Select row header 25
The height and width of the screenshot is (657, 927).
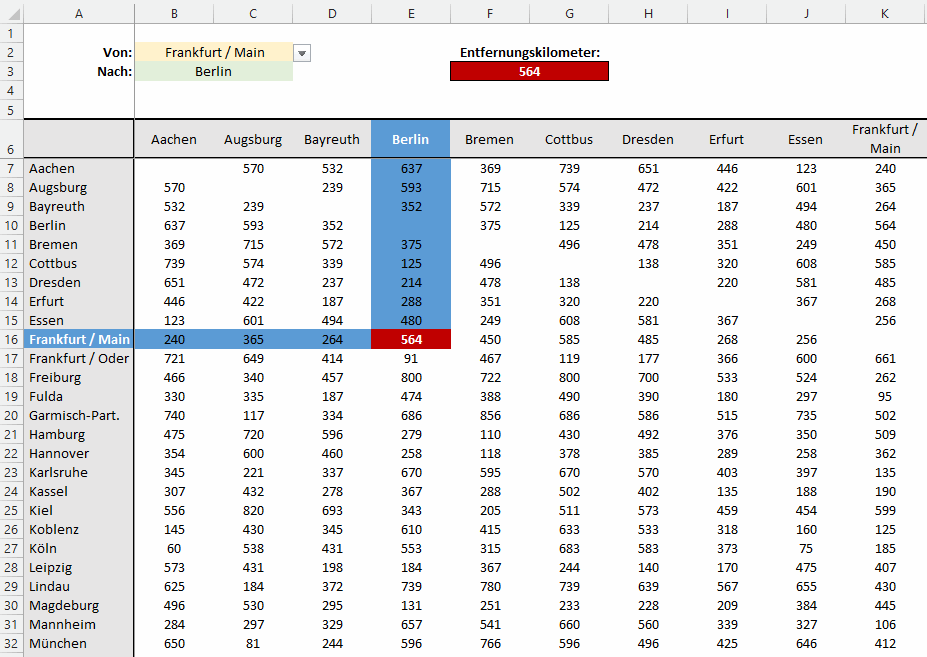coord(11,510)
